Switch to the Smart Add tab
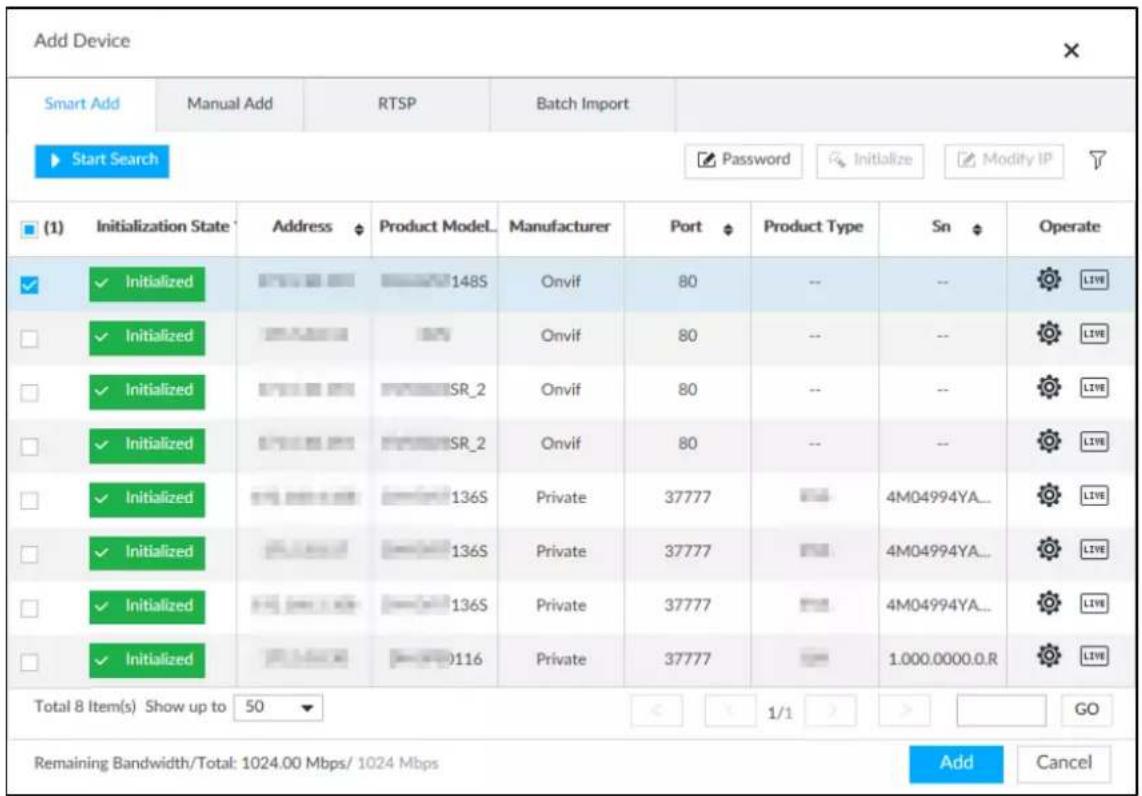Viewport: 1142px width, 796px height. (x=82, y=103)
